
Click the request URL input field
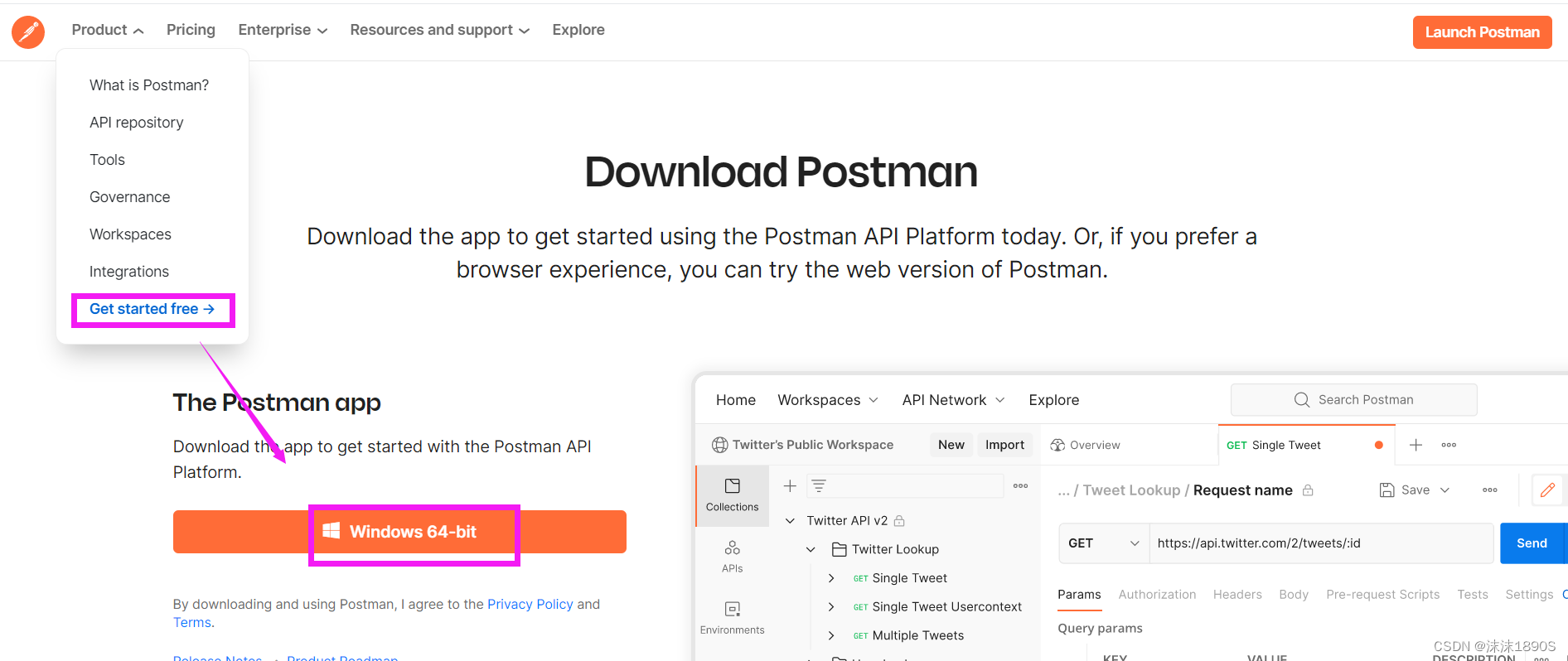pyautogui.click(x=1321, y=543)
